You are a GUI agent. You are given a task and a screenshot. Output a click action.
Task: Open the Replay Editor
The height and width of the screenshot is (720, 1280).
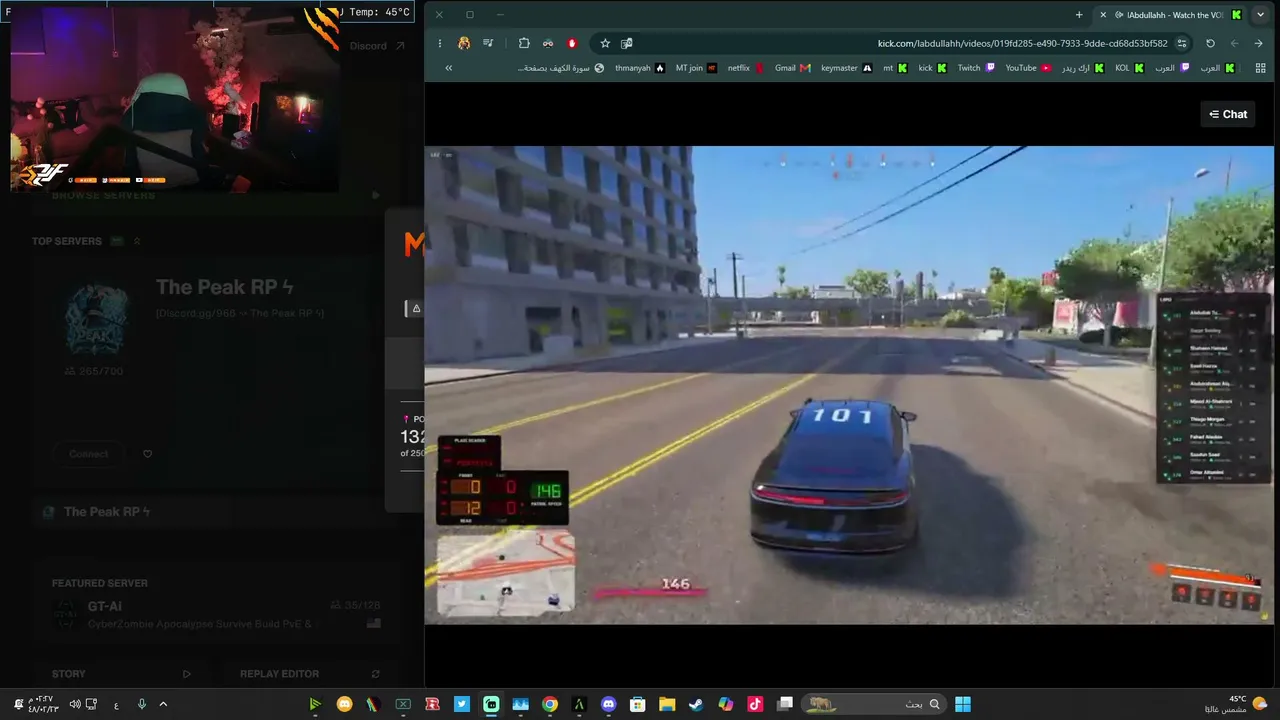[x=310, y=674]
